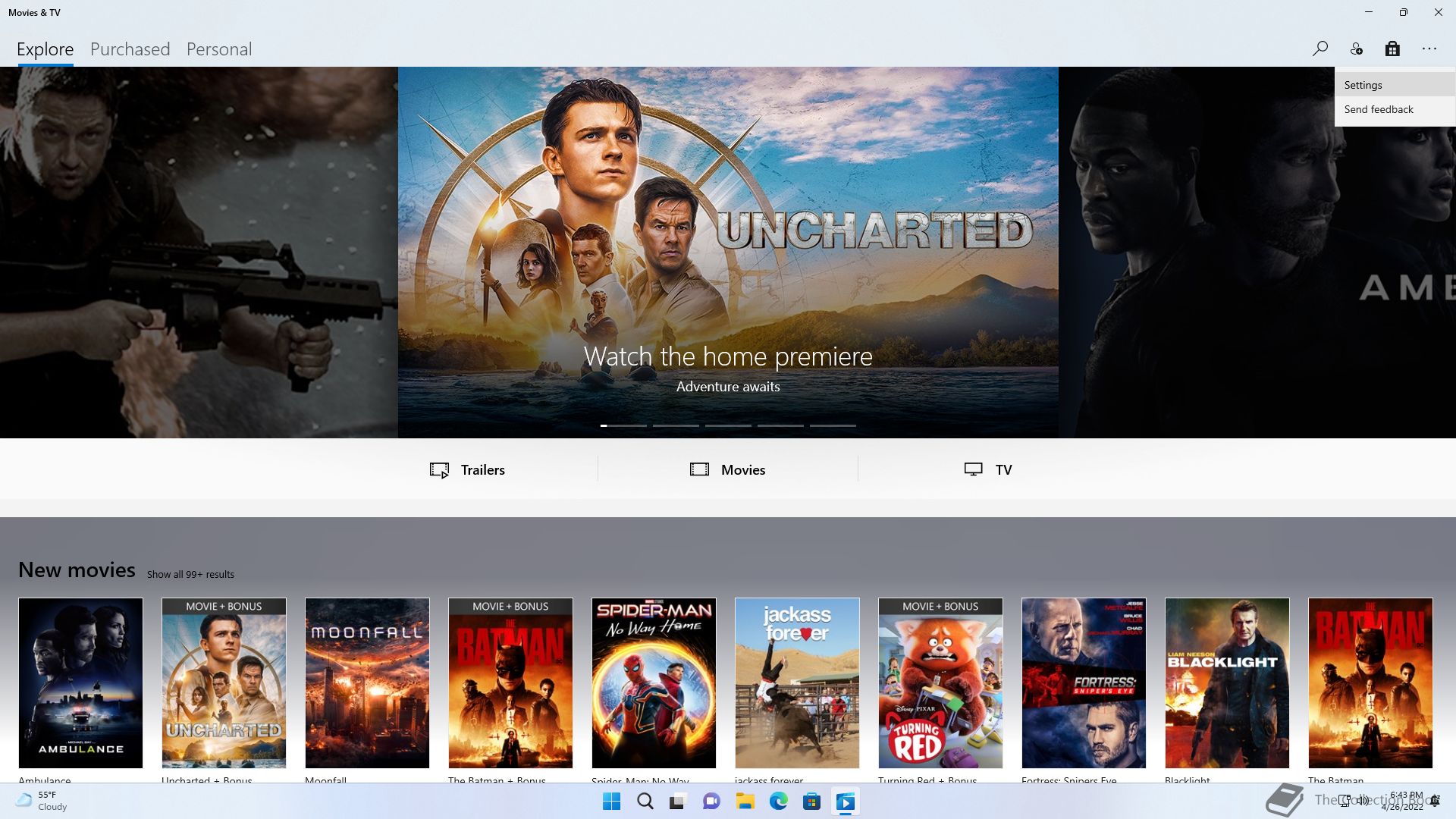Jump to third carousel slide indicator
Image resolution: width=1456 pixels, height=819 pixels.
click(x=728, y=425)
